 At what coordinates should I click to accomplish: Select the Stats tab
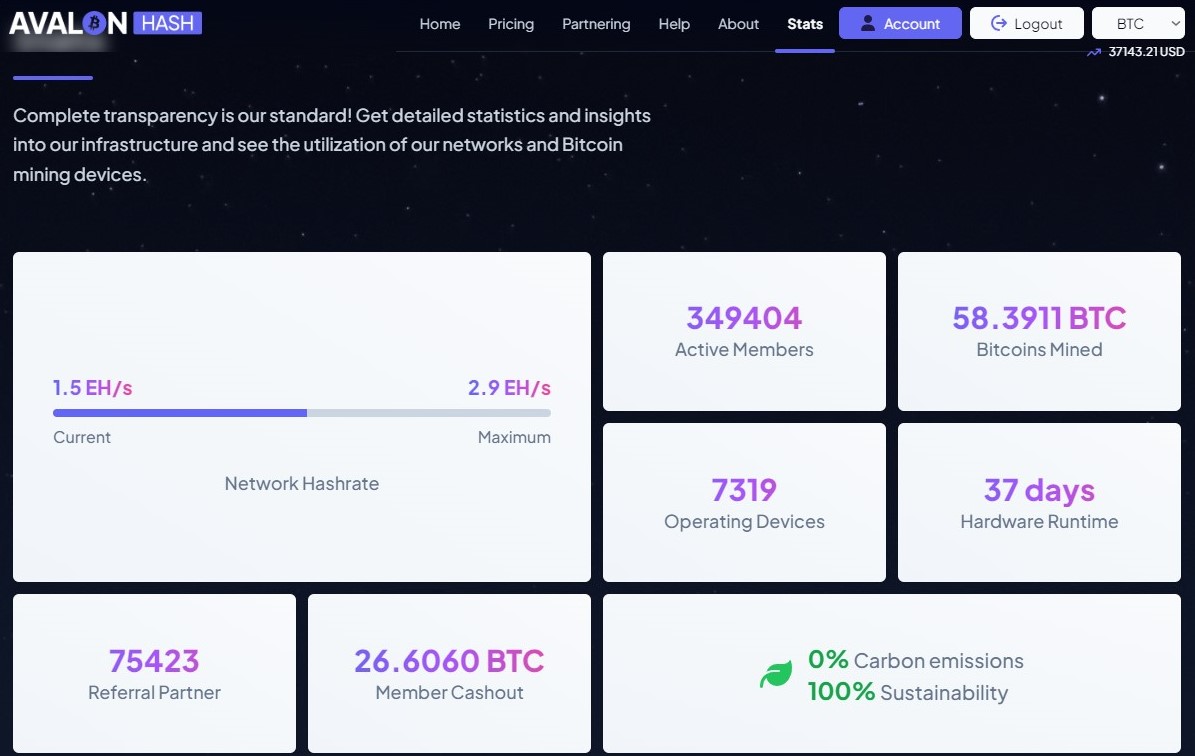(805, 24)
